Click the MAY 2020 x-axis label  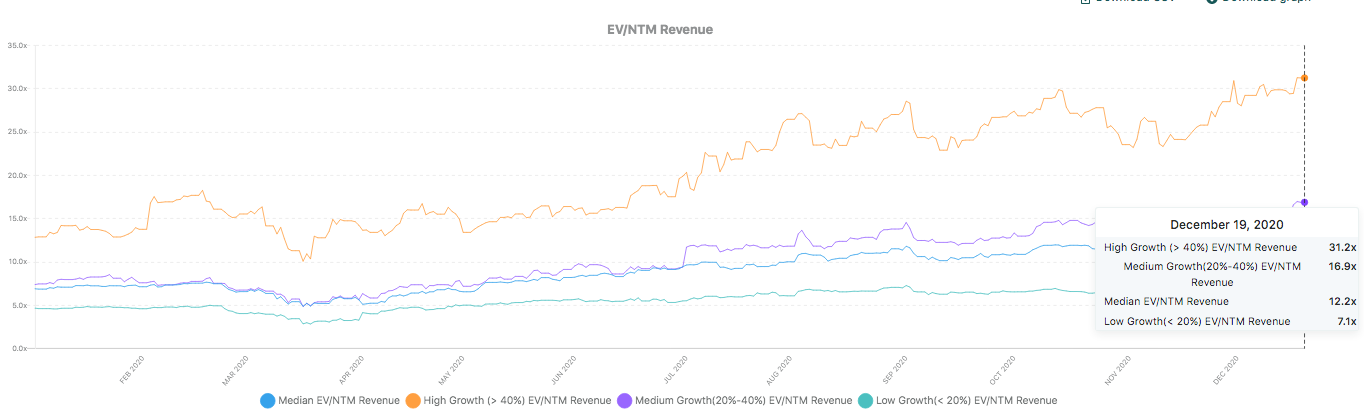(x=453, y=369)
